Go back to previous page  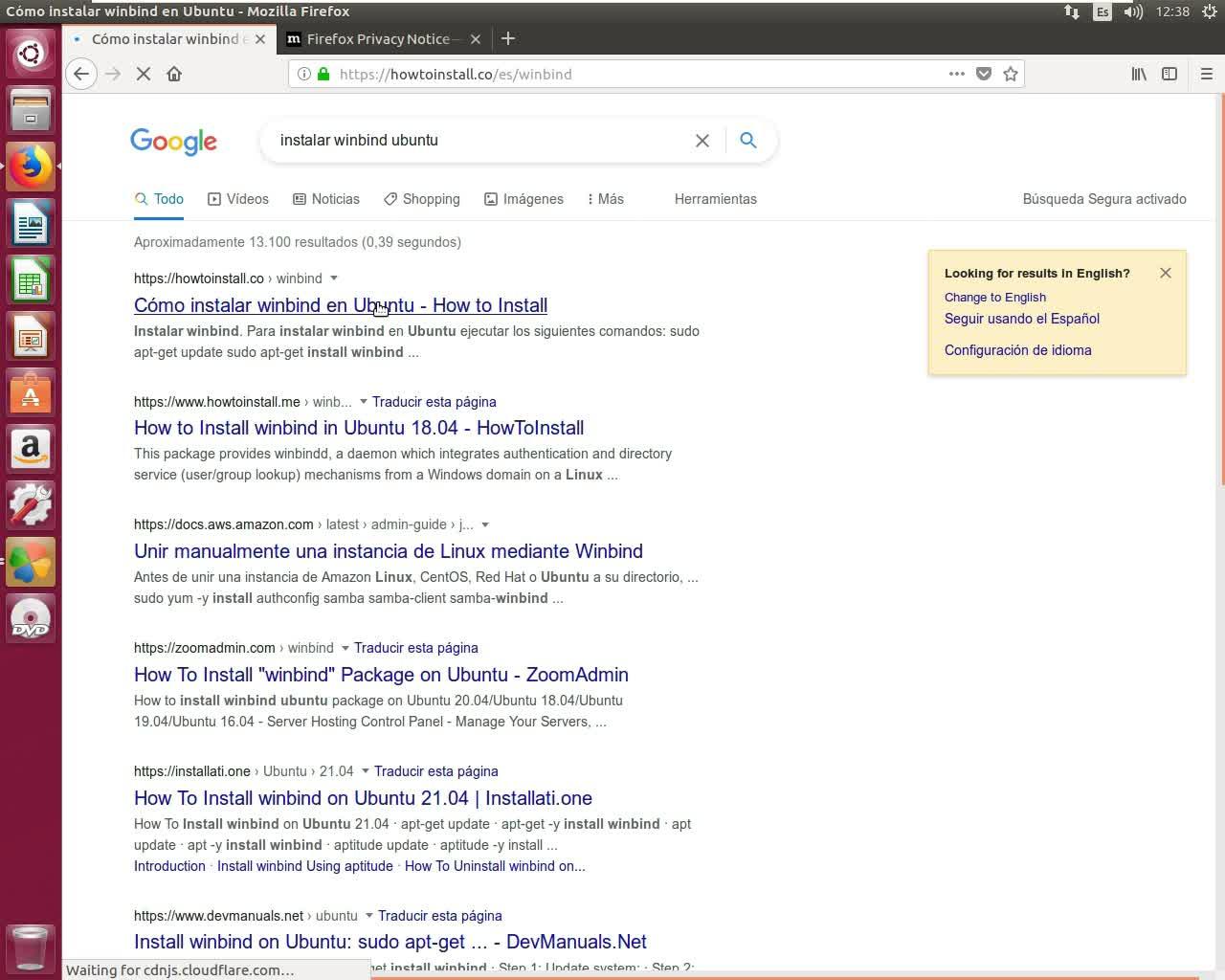81,74
